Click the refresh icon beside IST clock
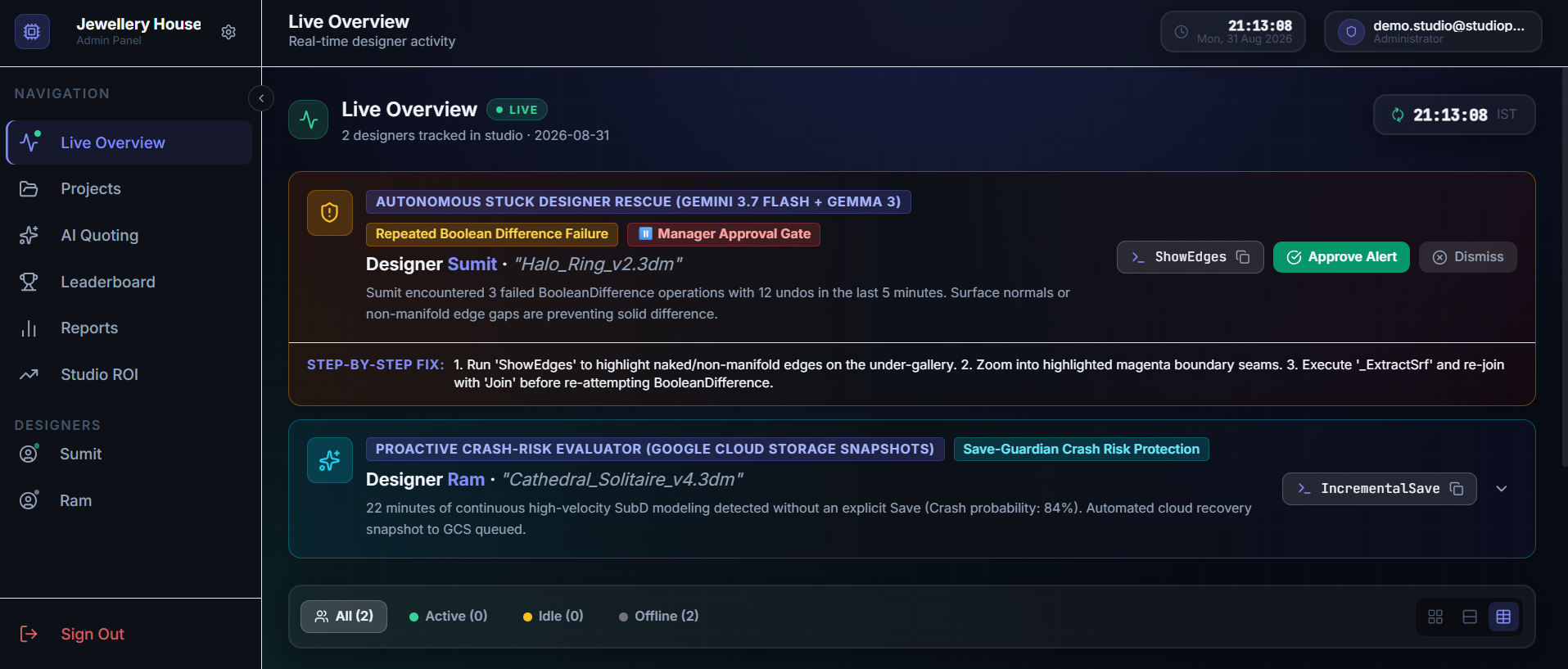The width and height of the screenshot is (1568, 669). tap(1398, 115)
